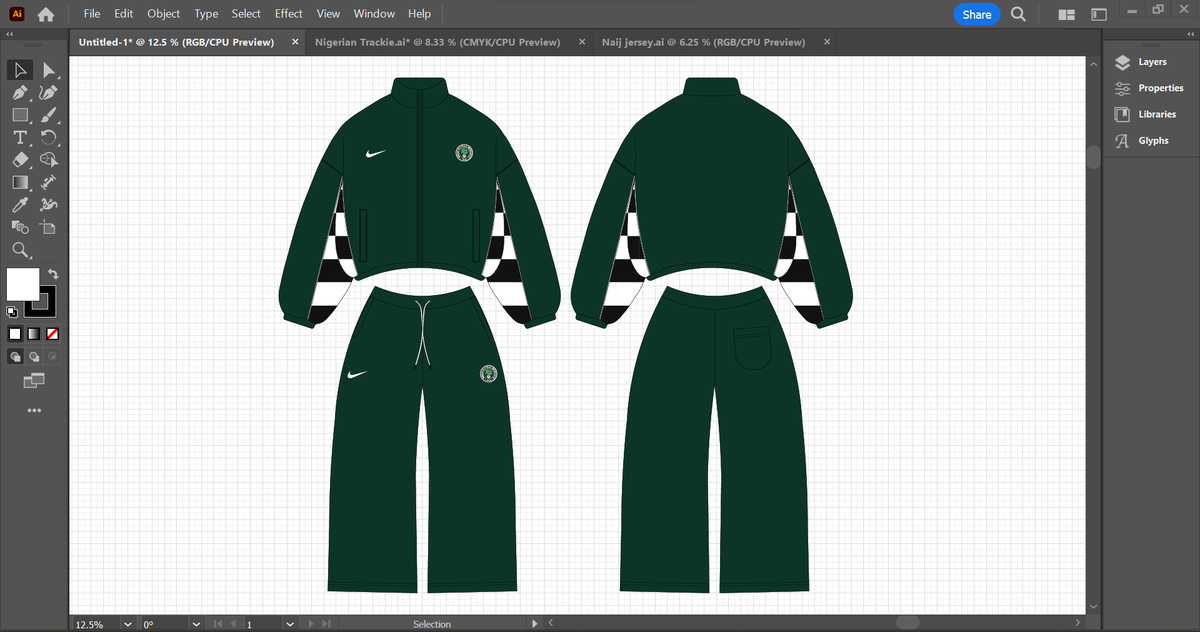Screen dimensions: 1200x632
Task: Select the Type tool
Action: click(x=20, y=137)
